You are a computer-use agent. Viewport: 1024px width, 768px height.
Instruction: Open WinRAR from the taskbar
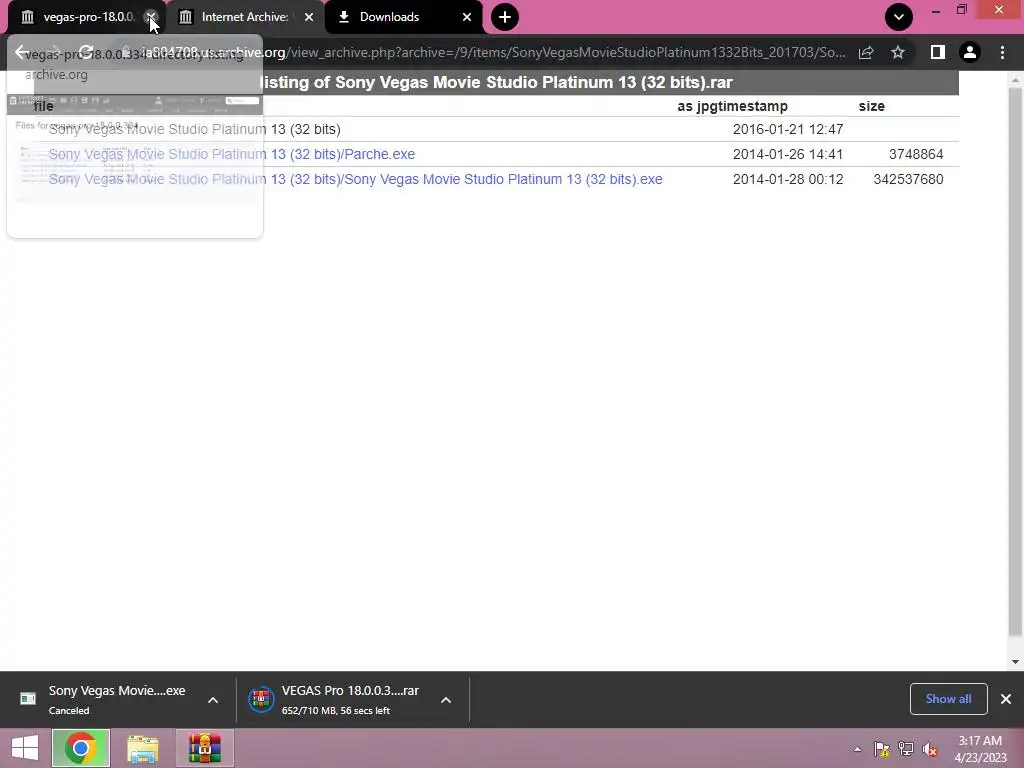(x=205, y=748)
